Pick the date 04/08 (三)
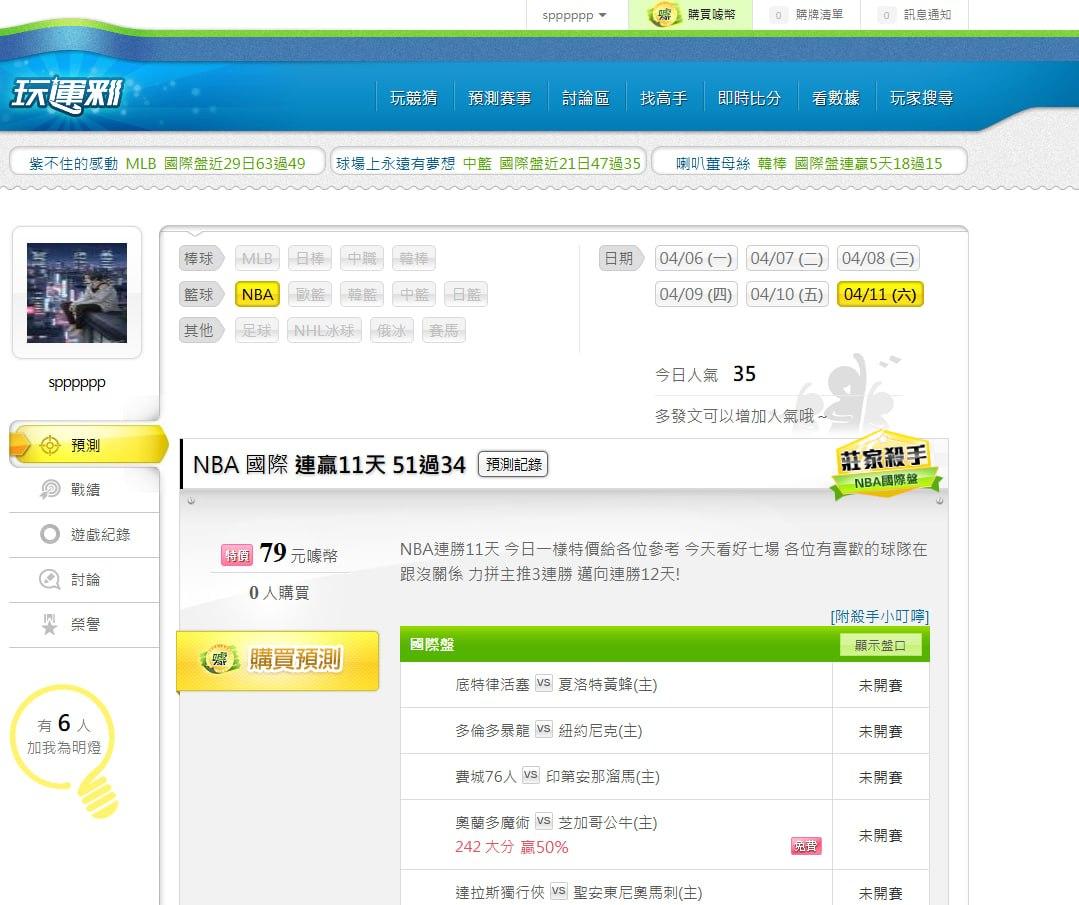This screenshot has width=1079, height=905. click(x=878, y=259)
